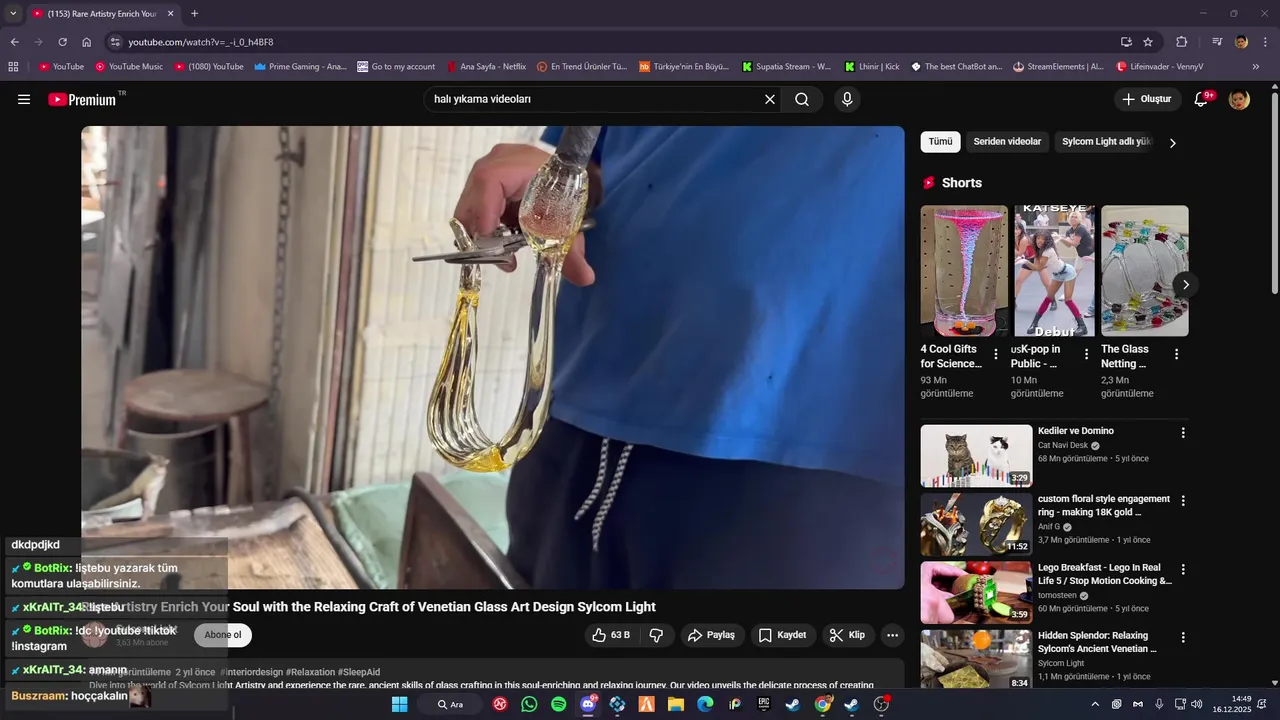Open custom floral style engagement ring video
The height and width of the screenshot is (720, 1280).
pyautogui.click(x=976, y=524)
